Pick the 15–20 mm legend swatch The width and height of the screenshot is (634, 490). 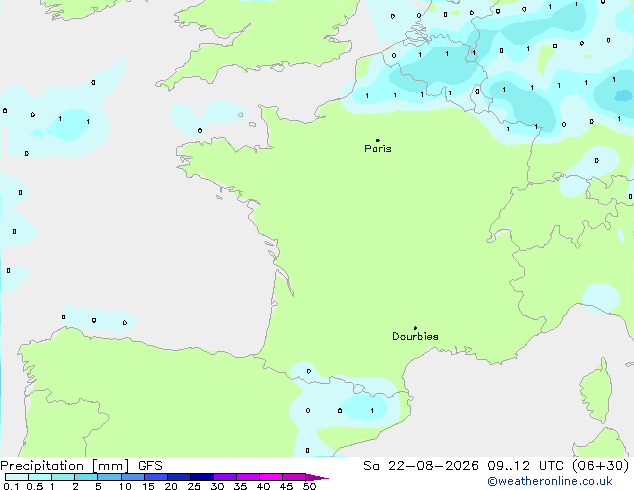click(x=156, y=477)
